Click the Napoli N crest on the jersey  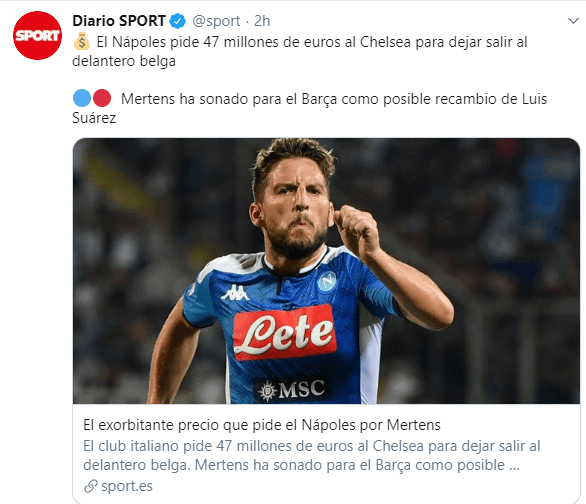[x=327, y=281]
